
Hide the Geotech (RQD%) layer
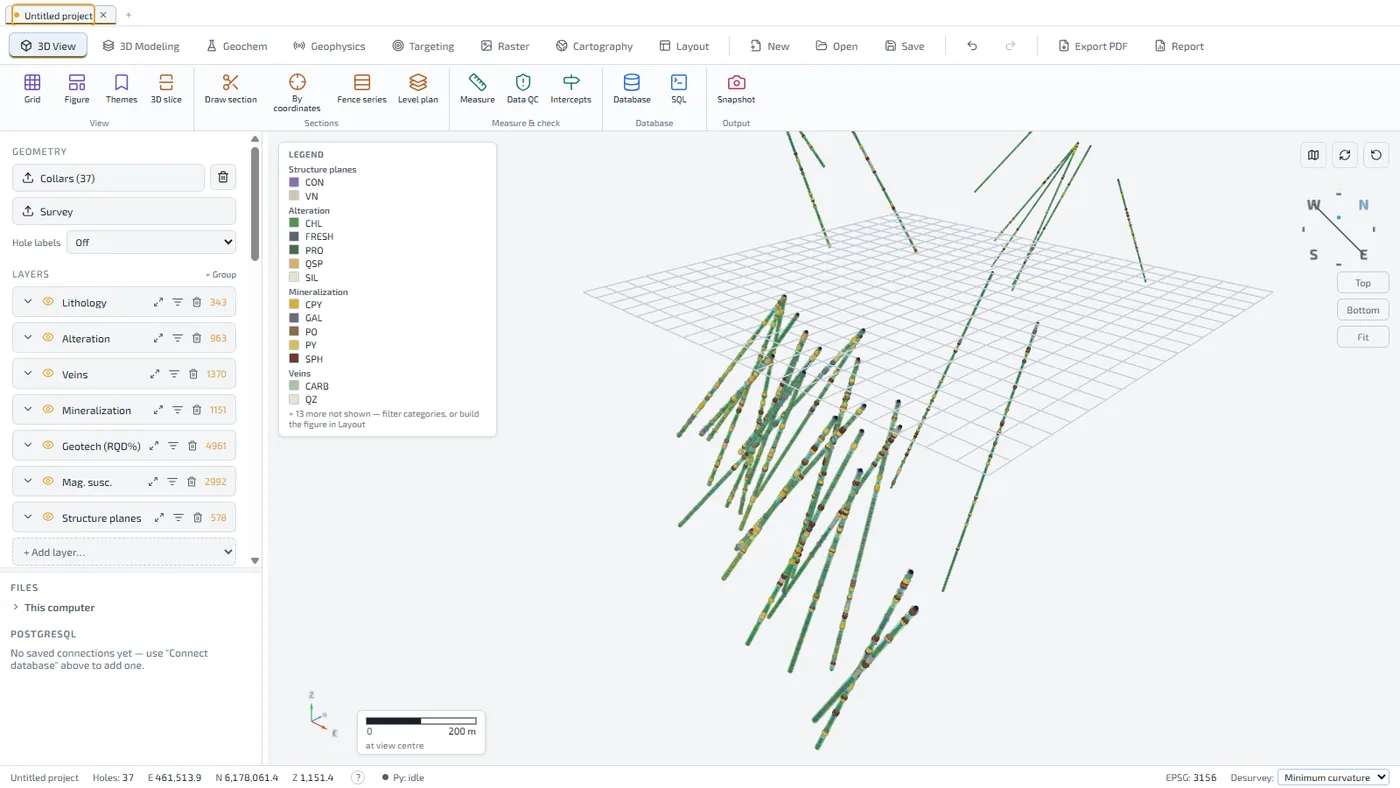(48, 446)
